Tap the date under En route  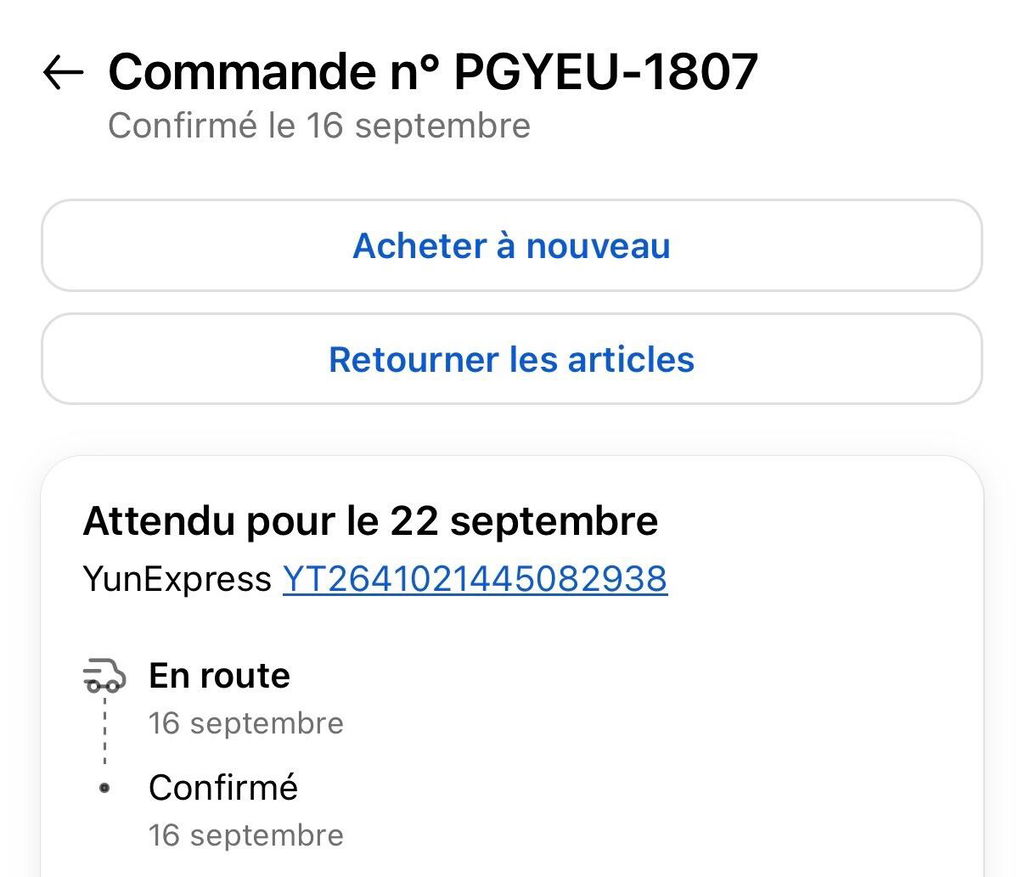246,724
